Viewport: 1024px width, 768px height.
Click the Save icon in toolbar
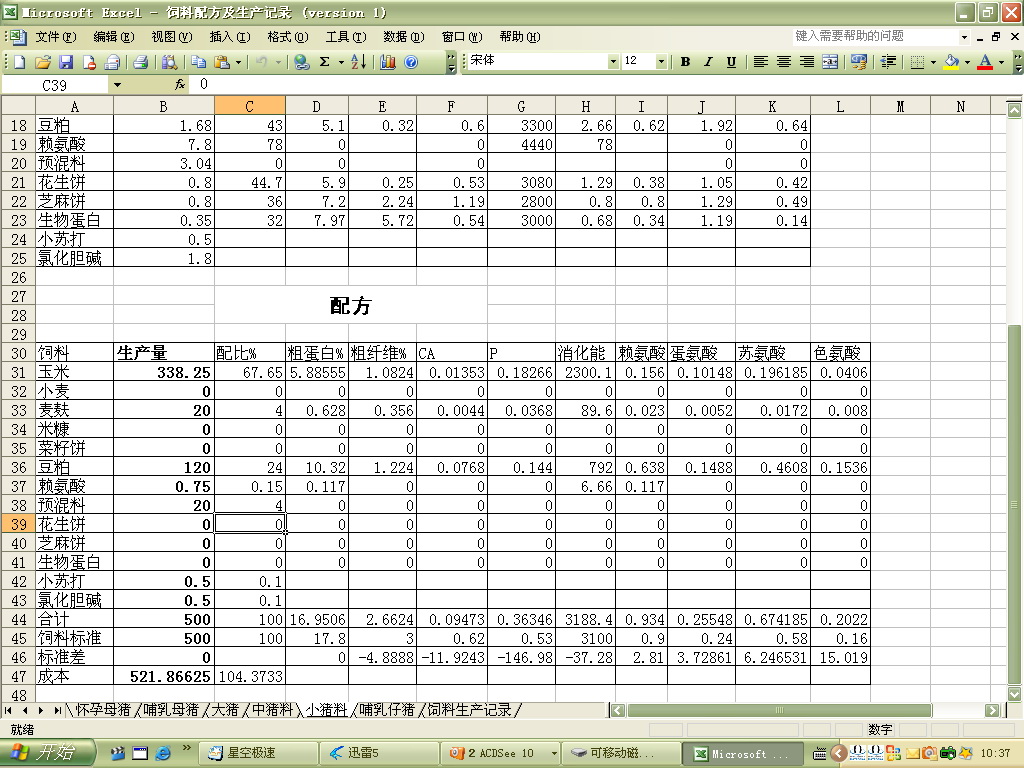(66, 62)
